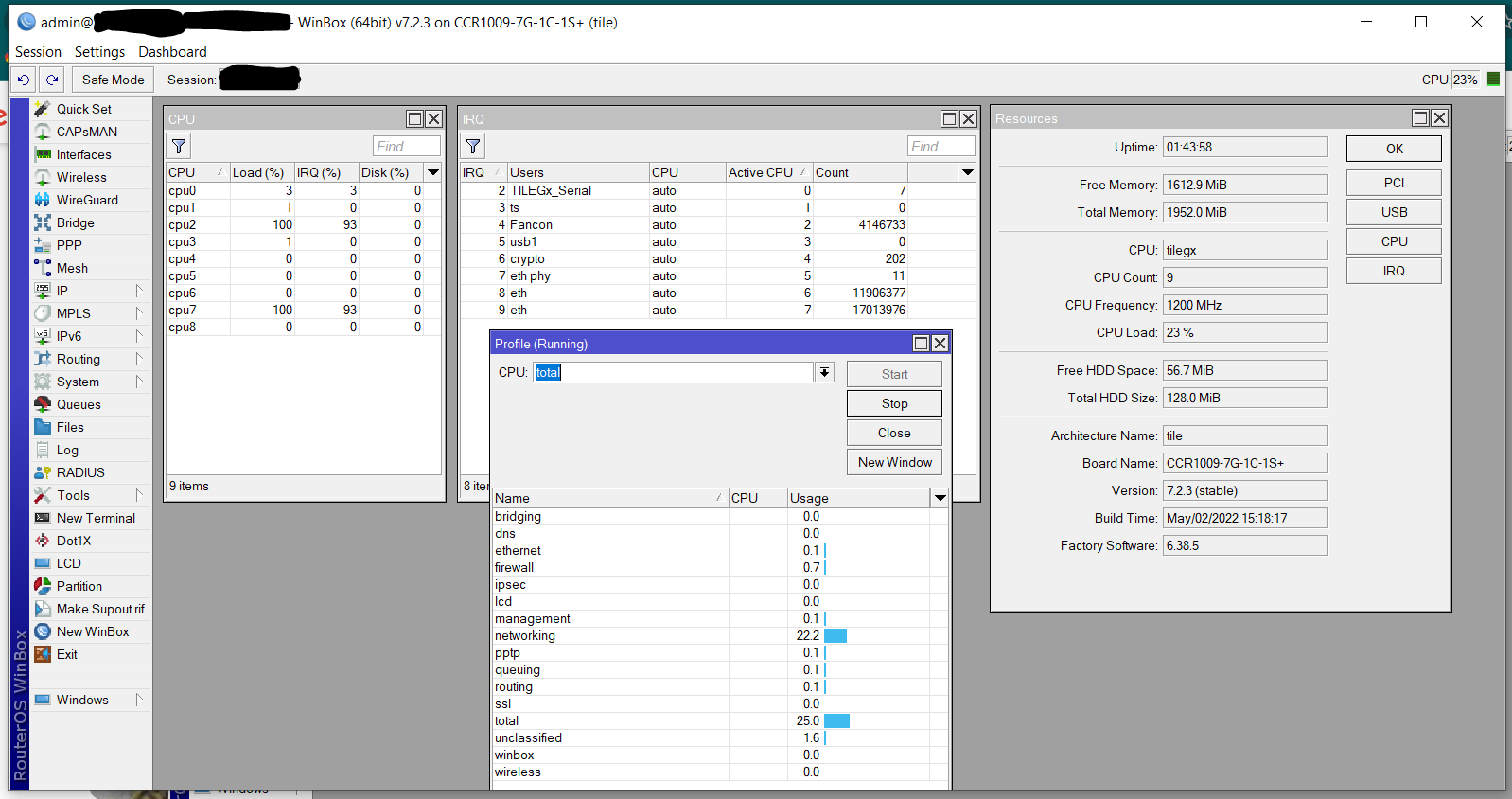The image size is (1512, 799).
Task: Select unclassified row in Profile table
Action: [x=720, y=737]
